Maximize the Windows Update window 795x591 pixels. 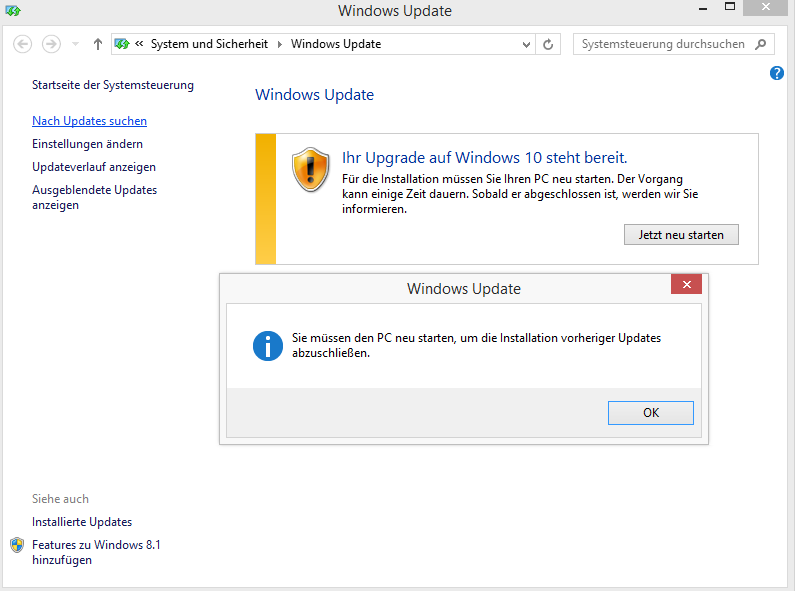point(730,7)
